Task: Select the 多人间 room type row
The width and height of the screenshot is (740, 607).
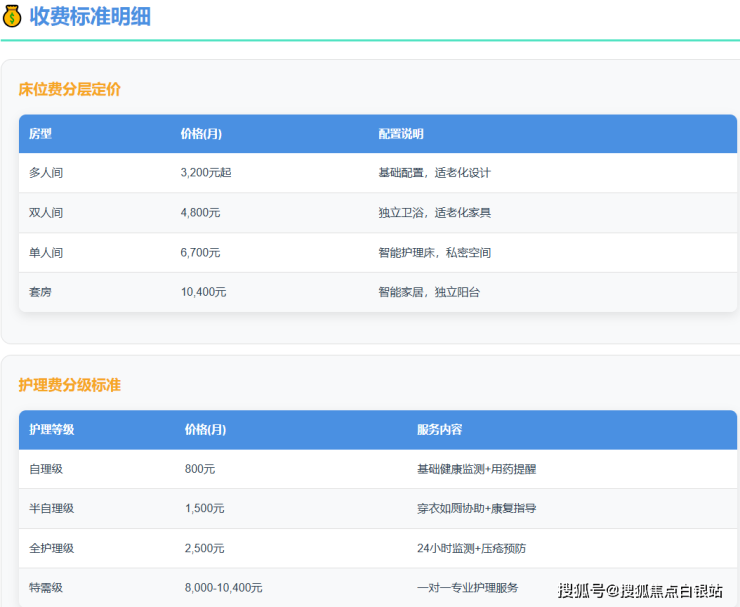Action: (46, 173)
